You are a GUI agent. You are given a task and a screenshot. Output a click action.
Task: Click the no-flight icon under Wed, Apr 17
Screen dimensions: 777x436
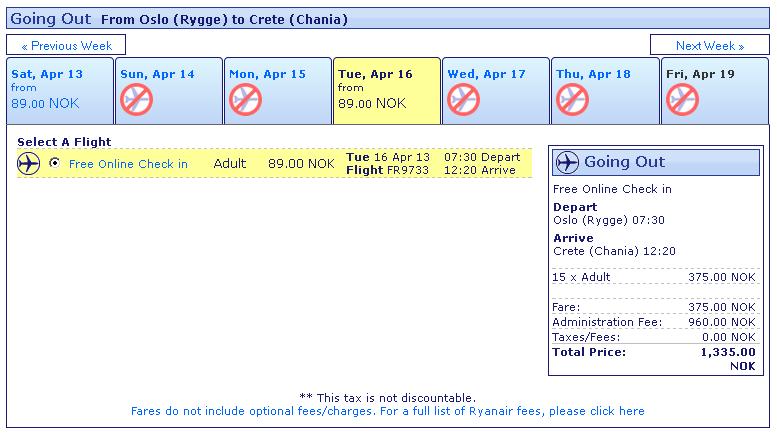(x=463, y=100)
